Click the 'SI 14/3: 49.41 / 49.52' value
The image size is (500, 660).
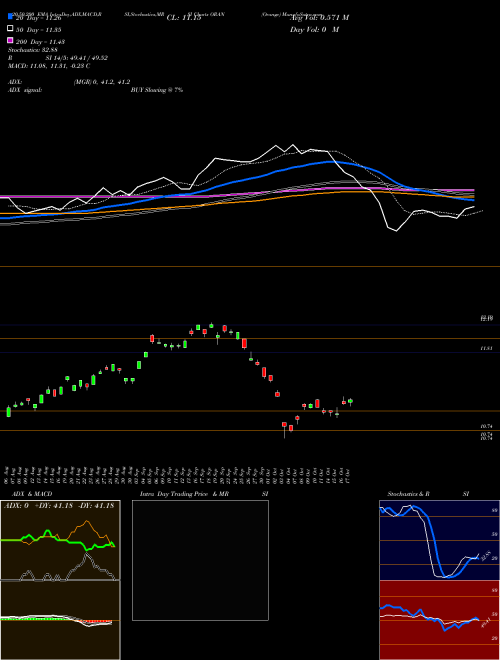pos(77,58)
